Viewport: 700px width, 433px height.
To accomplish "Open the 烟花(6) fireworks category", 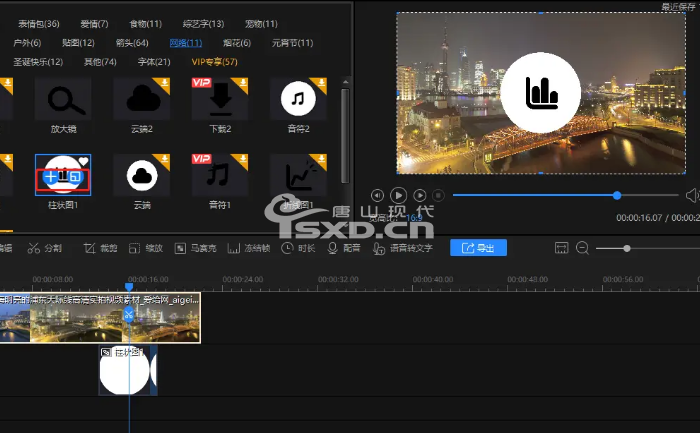I will point(237,43).
